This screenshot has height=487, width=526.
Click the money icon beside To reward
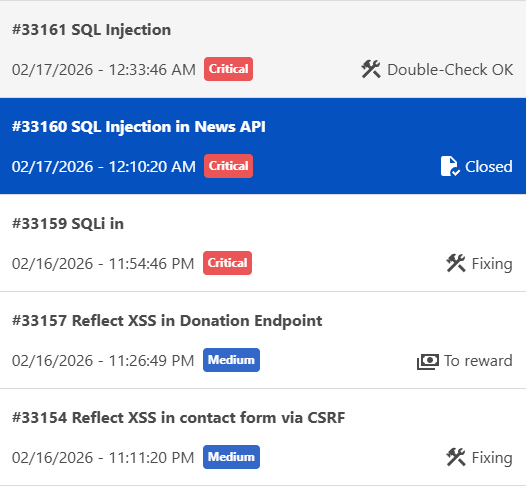pos(428,362)
